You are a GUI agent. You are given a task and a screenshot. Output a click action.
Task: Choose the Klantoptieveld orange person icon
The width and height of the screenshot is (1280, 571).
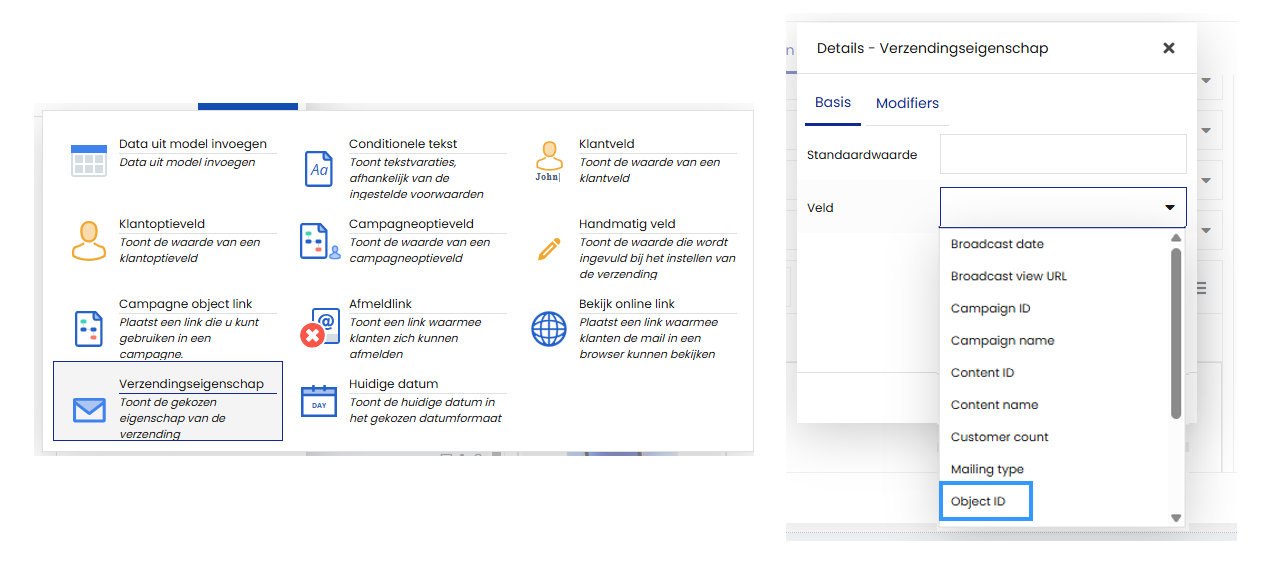[88, 241]
